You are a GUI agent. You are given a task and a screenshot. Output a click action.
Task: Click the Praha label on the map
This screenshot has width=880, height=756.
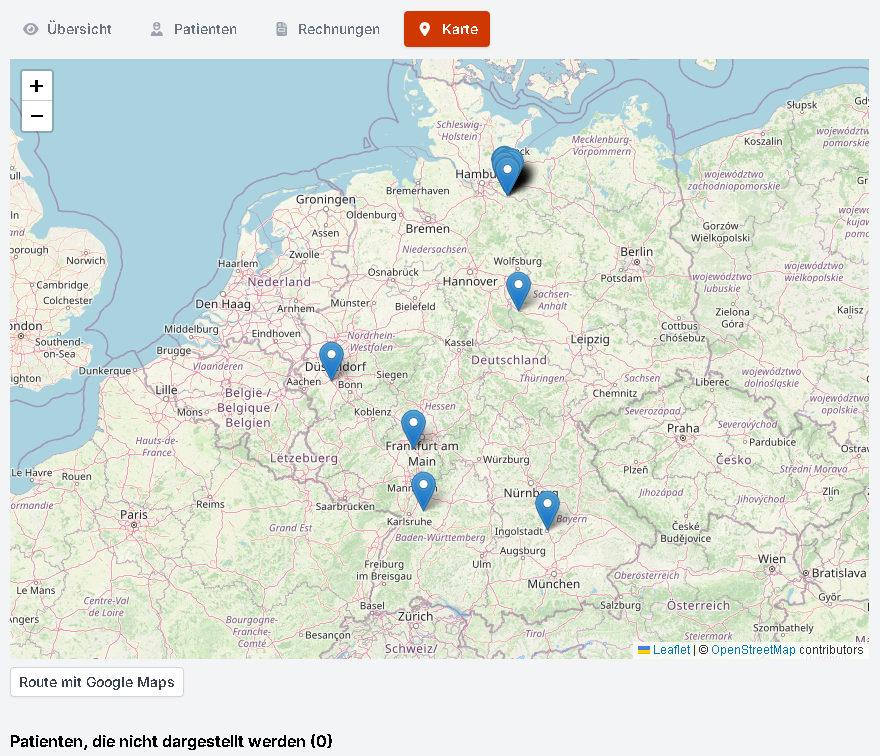click(683, 428)
